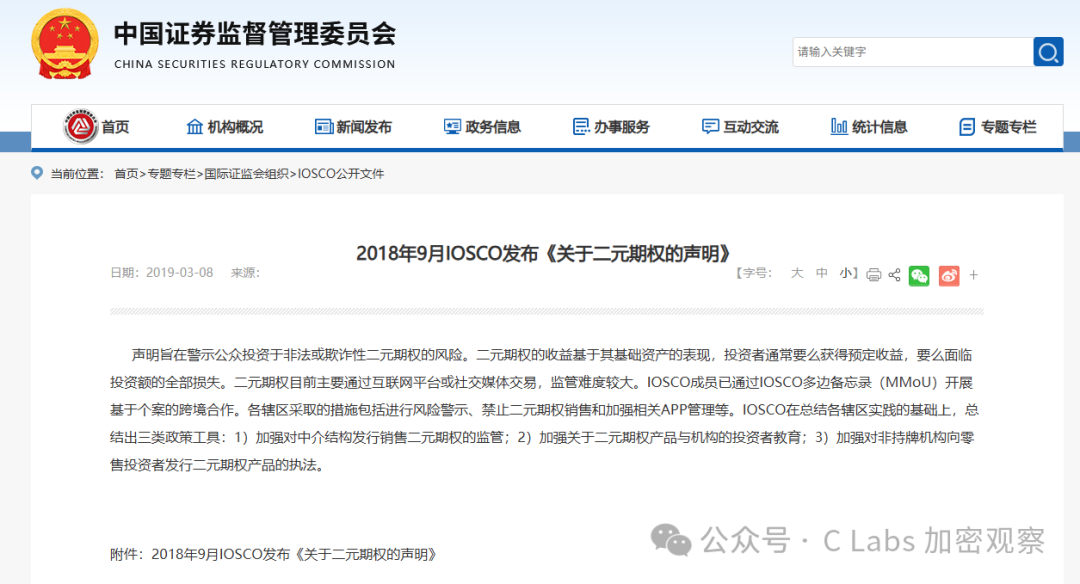Expand more share options plus sign

tap(974, 275)
